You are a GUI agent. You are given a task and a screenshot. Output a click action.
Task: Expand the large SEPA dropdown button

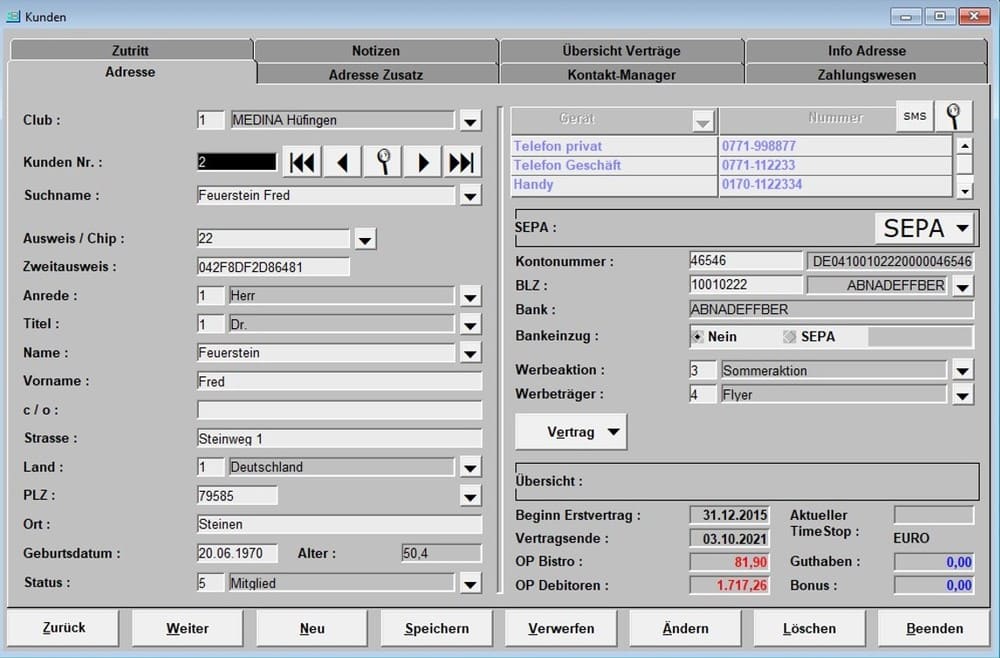tap(924, 228)
